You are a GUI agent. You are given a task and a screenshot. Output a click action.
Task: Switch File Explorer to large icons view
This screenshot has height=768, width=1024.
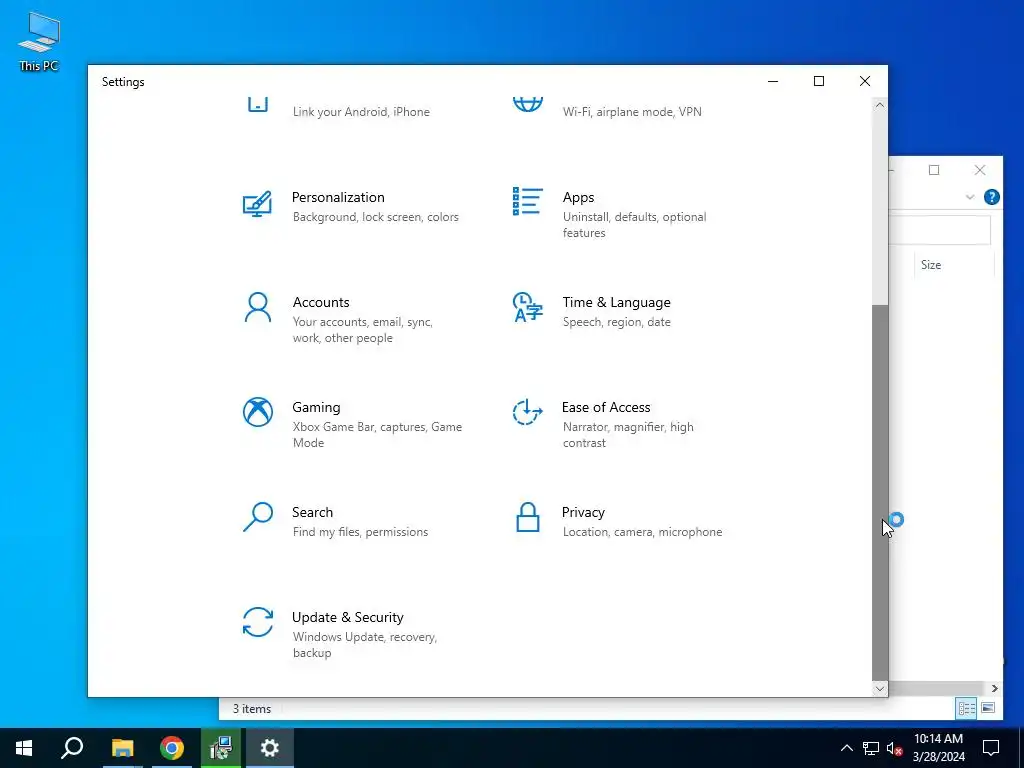[x=988, y=708]
